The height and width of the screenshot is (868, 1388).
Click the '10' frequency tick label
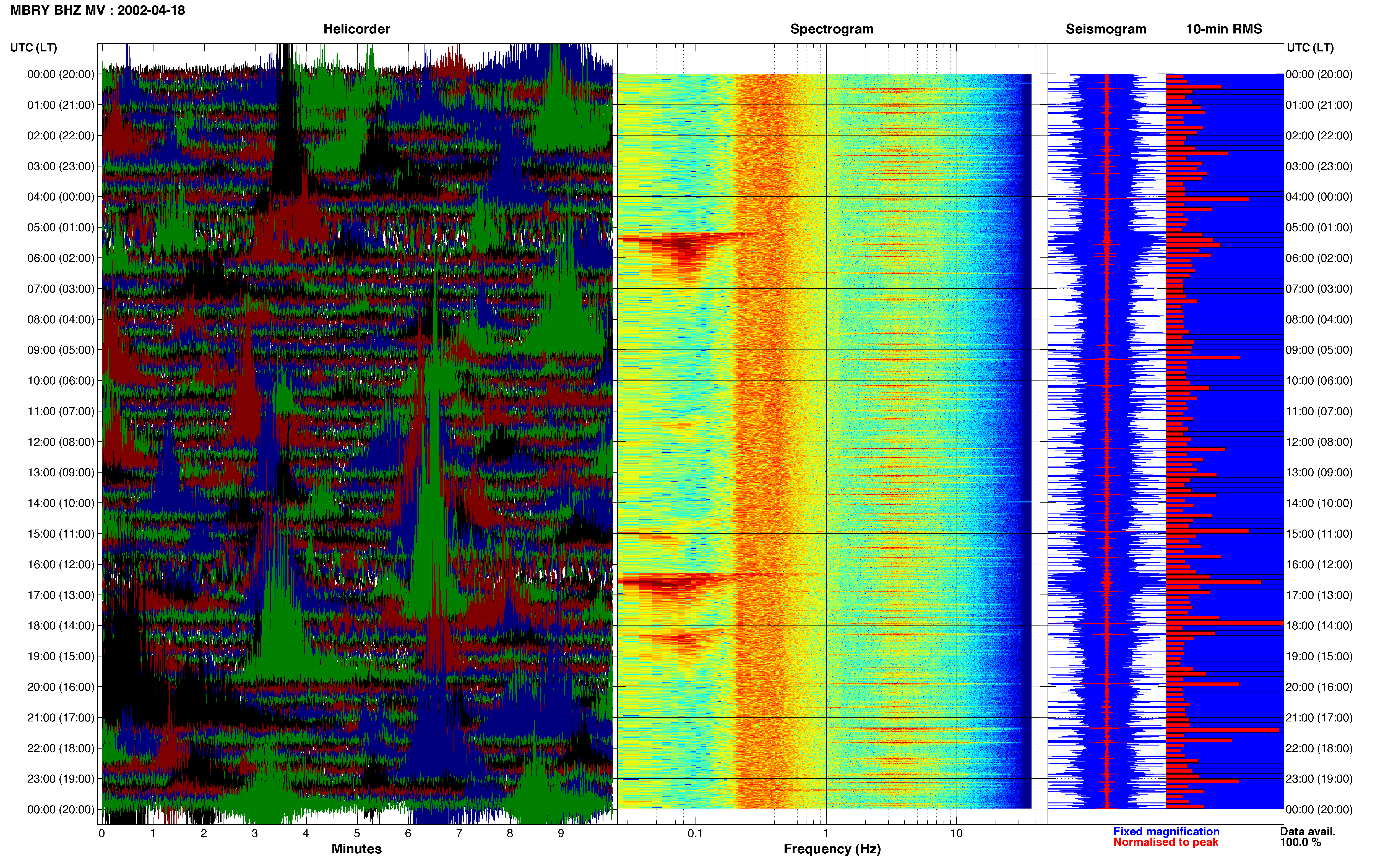pos(956,833)
